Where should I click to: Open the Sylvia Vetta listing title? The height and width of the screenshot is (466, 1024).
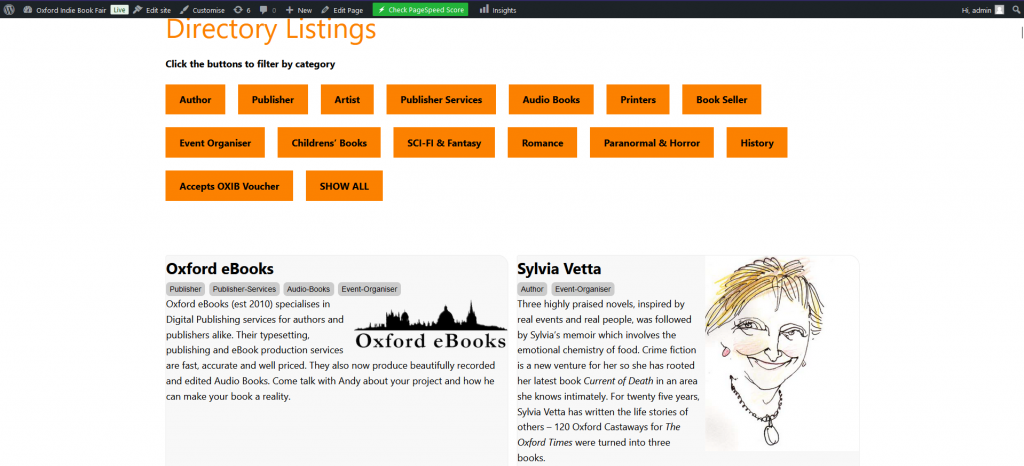pos(559,269)
